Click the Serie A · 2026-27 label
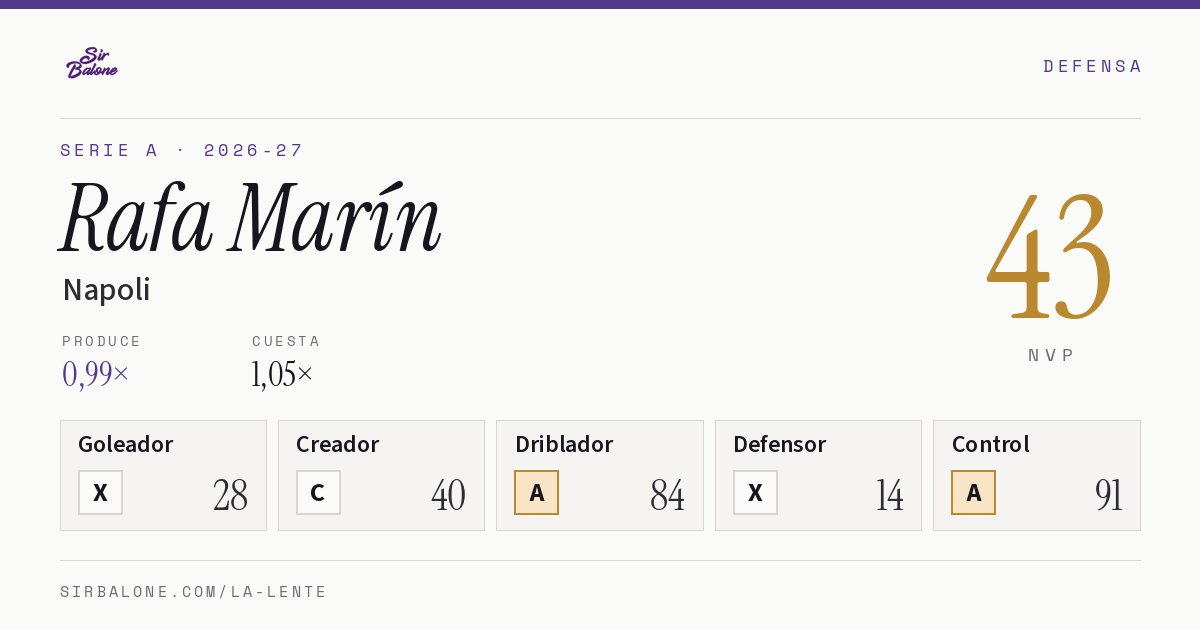This screenshot has height=630, width=1200. [182, 150]
